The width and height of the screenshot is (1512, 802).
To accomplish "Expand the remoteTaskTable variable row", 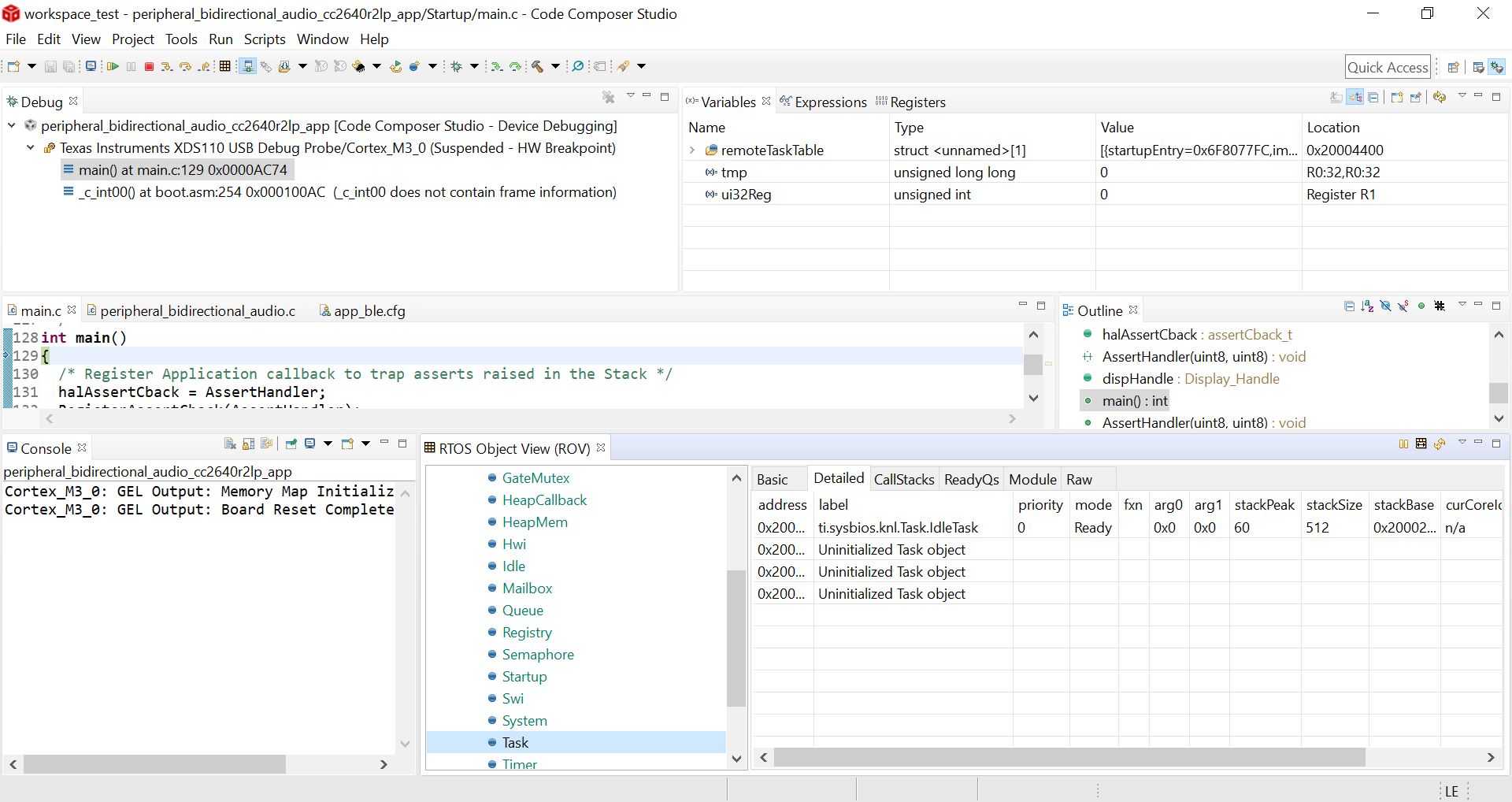I will [692, 150].
